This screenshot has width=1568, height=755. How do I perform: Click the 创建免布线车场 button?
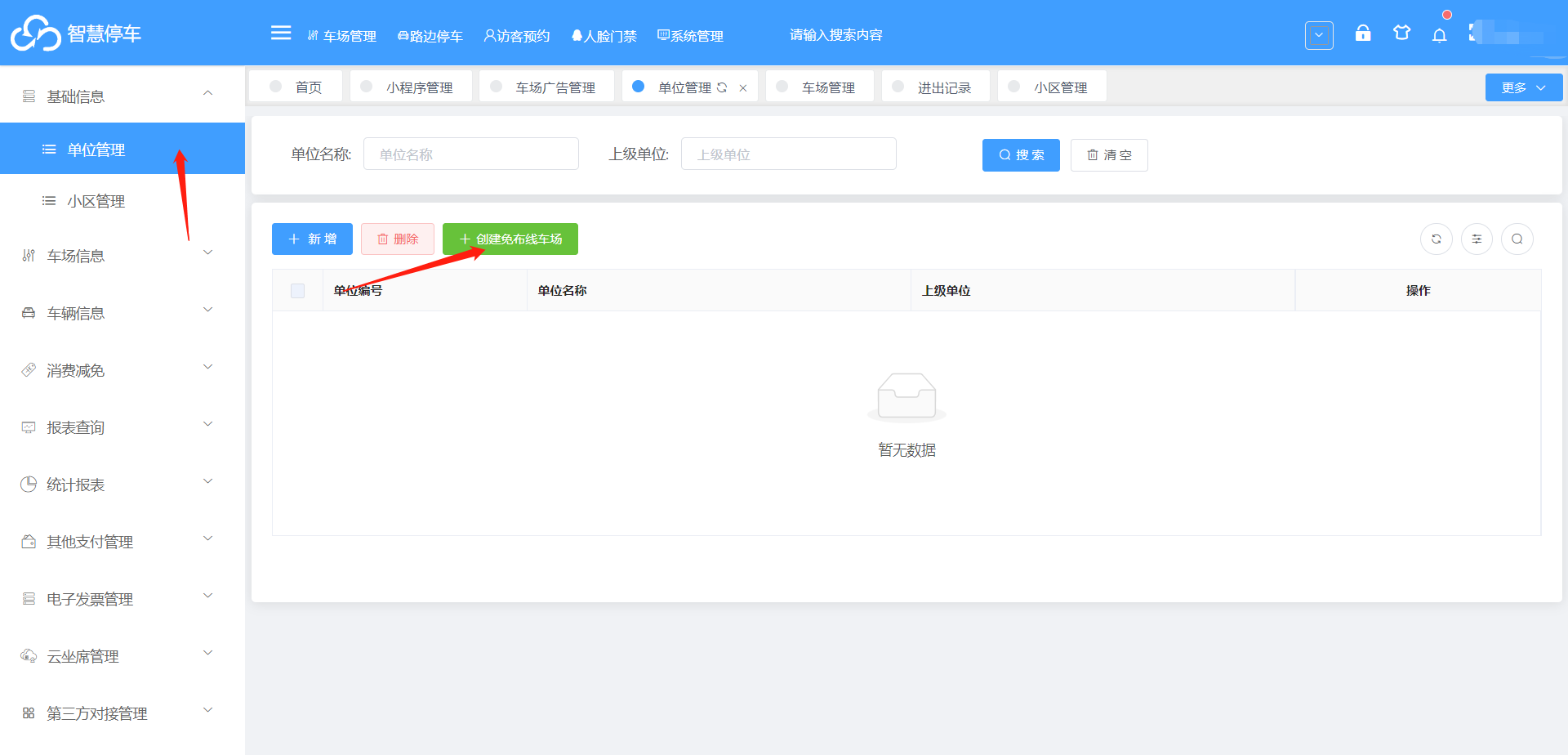[510, 239]
